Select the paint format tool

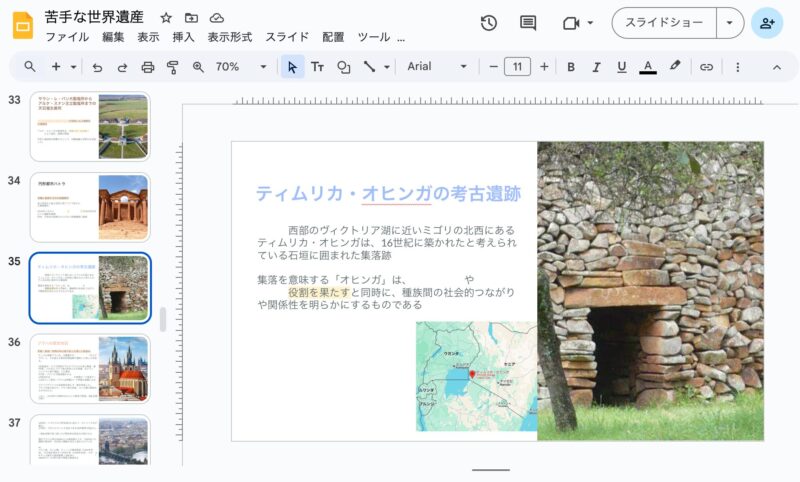pos(173,67)
